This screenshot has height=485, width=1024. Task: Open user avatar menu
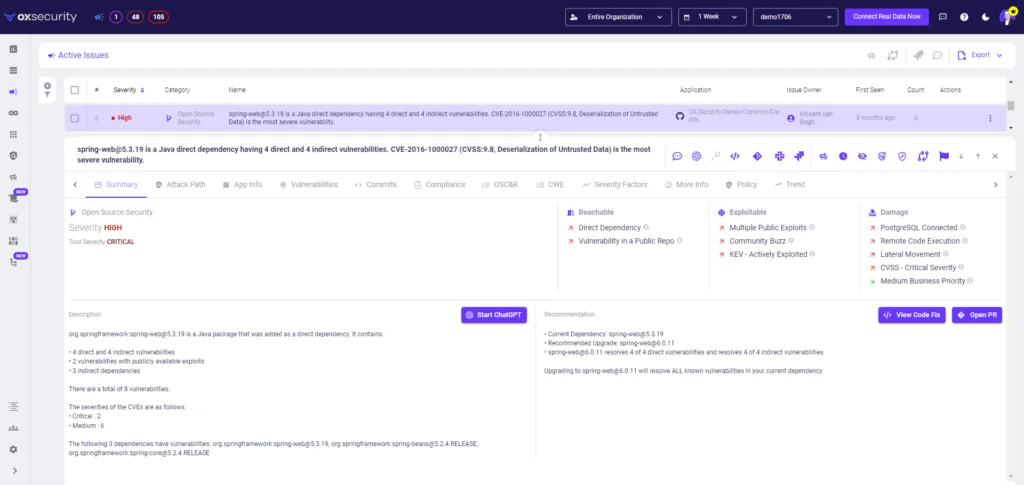point(1007,16)
